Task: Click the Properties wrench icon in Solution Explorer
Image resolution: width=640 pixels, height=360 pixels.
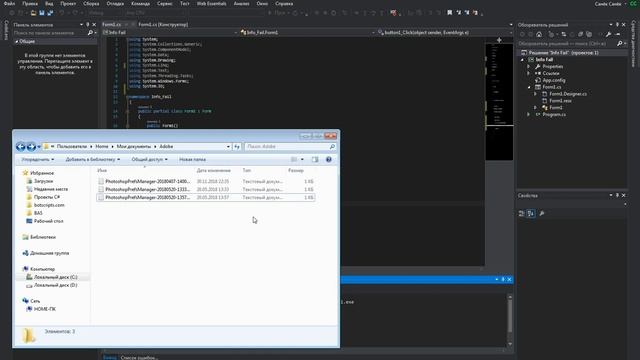Action: 608,34
